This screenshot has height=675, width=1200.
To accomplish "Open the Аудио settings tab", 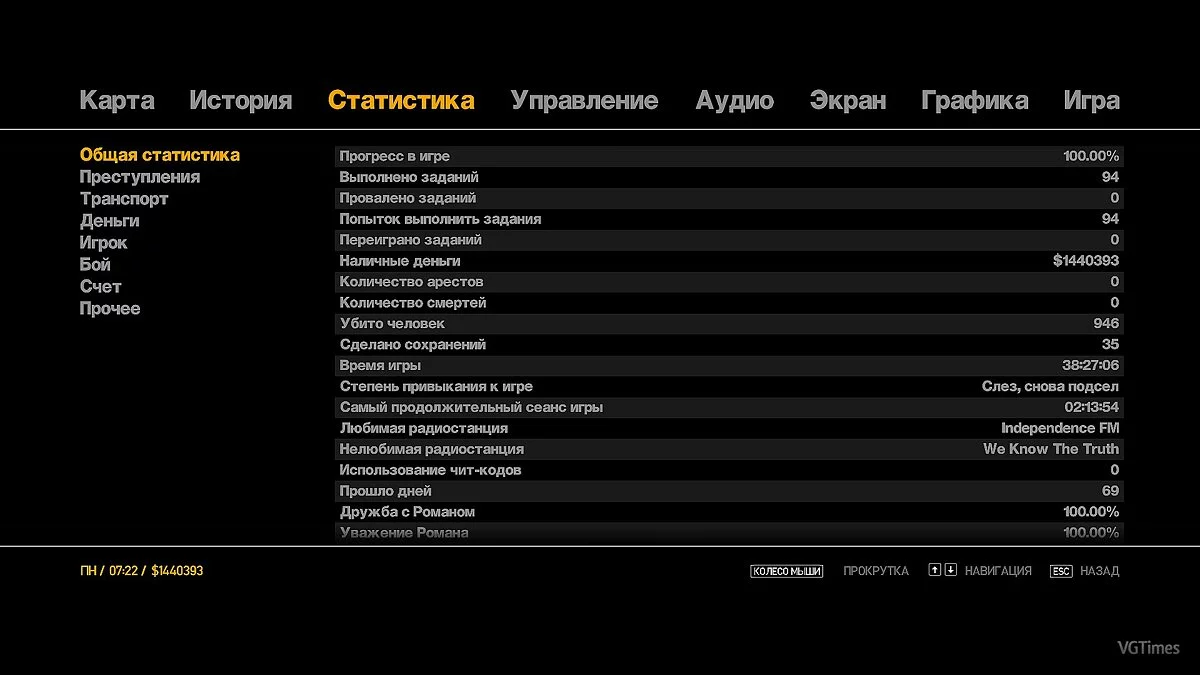I will [x=735, y=100].
